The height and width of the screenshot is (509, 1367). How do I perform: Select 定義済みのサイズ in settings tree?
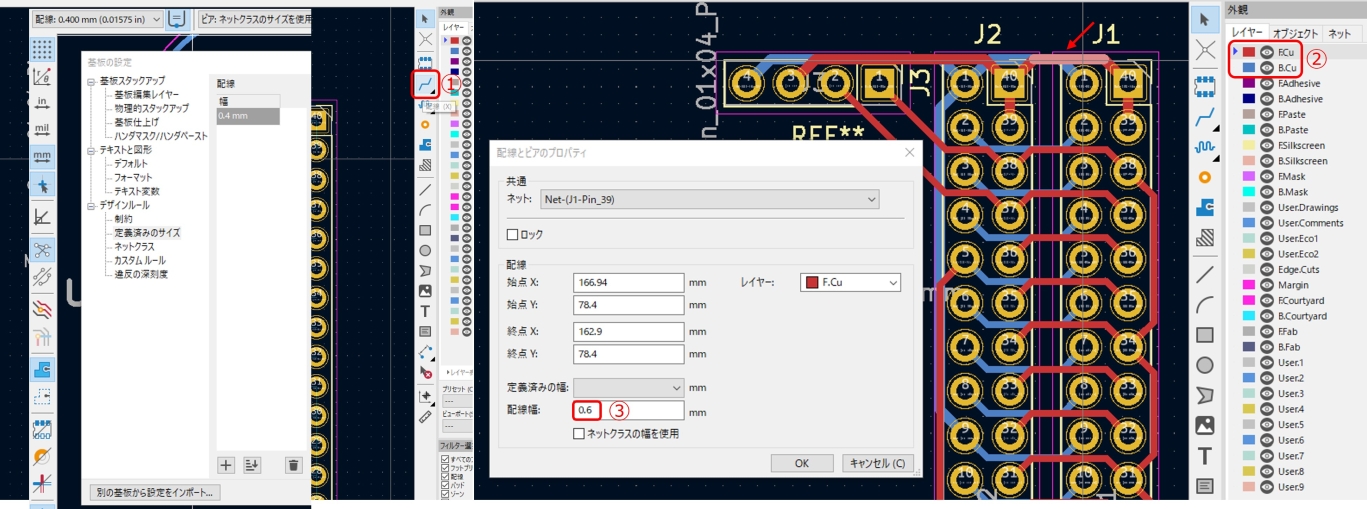click(147, 232)
